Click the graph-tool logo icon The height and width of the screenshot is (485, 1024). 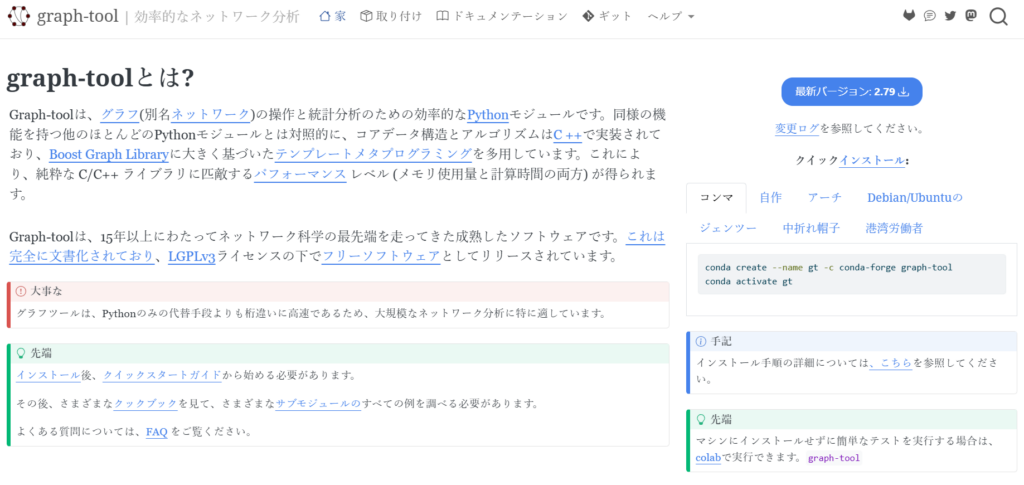[x=18, y=16]
